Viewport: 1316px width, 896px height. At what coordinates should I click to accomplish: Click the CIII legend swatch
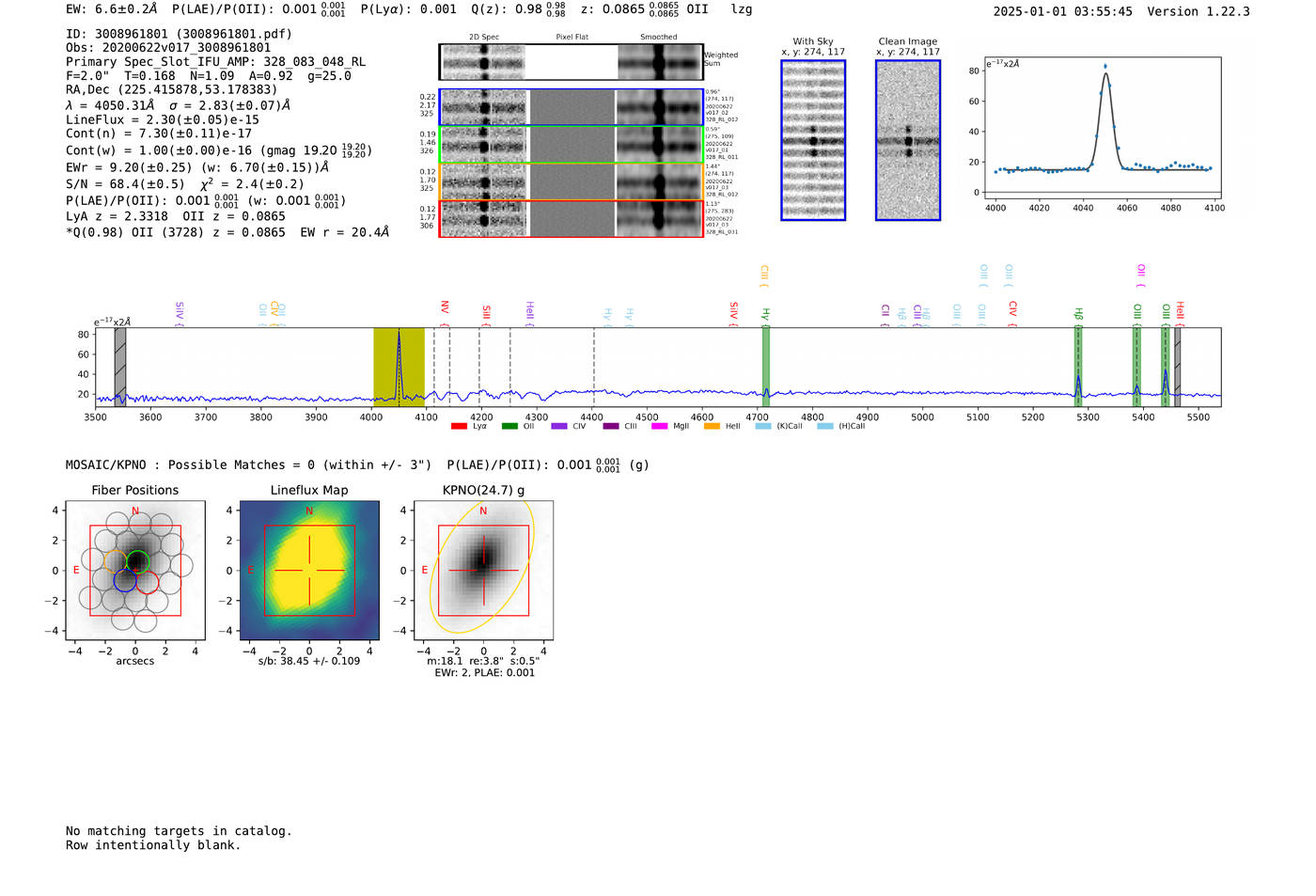click(x=611, y=427)
